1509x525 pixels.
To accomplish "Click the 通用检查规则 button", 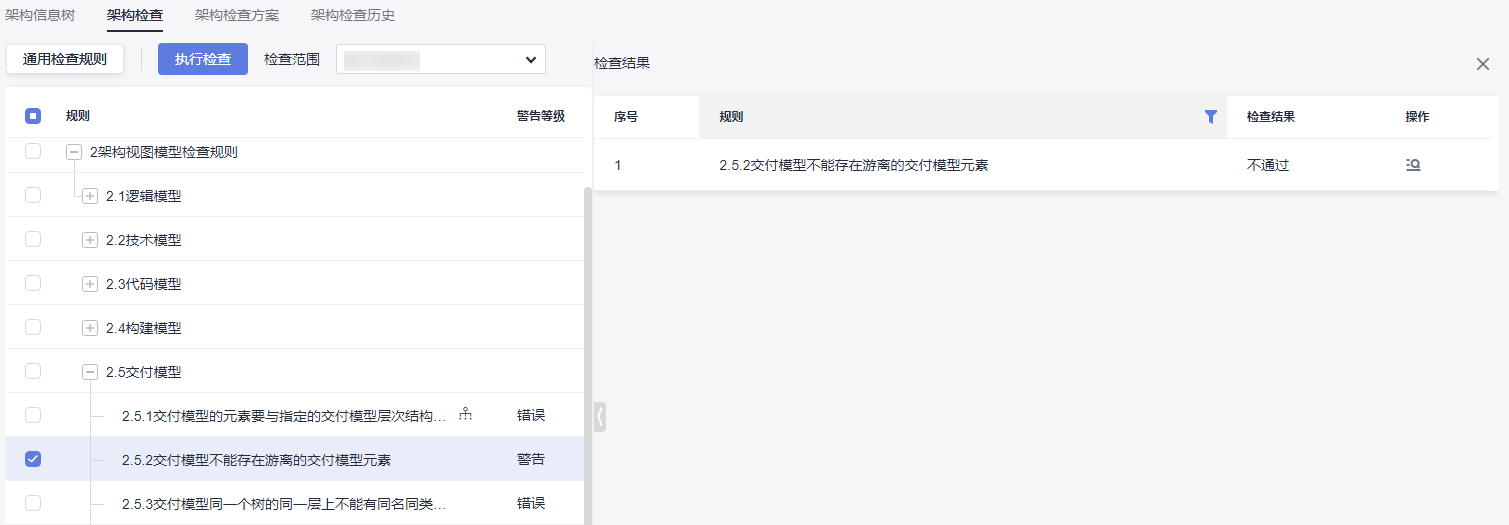I will tap(65, 59).
